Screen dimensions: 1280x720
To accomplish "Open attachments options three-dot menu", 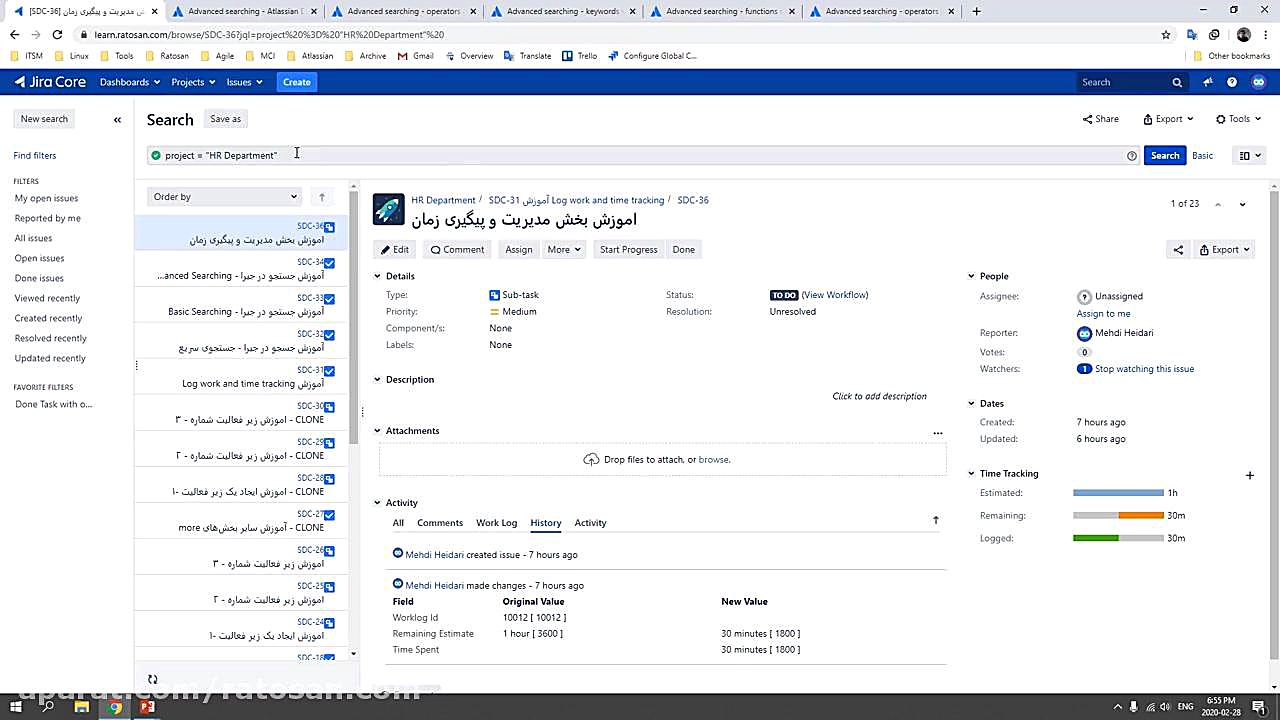I will point(938,433).
